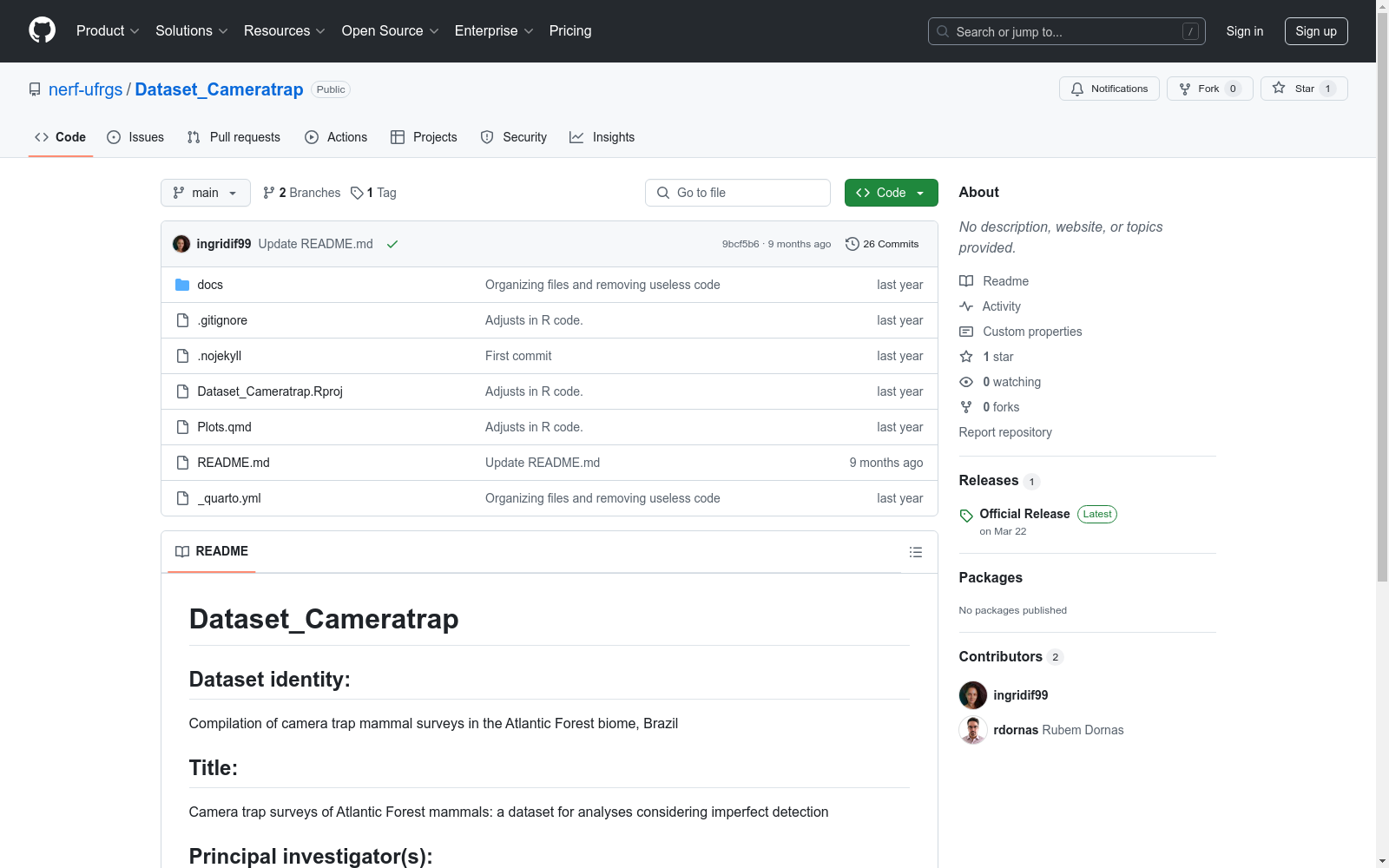The height and width of the screenshot is (868, 1389).
Task: Go to the GitHub homepage logo
Action: coord(42,30)
